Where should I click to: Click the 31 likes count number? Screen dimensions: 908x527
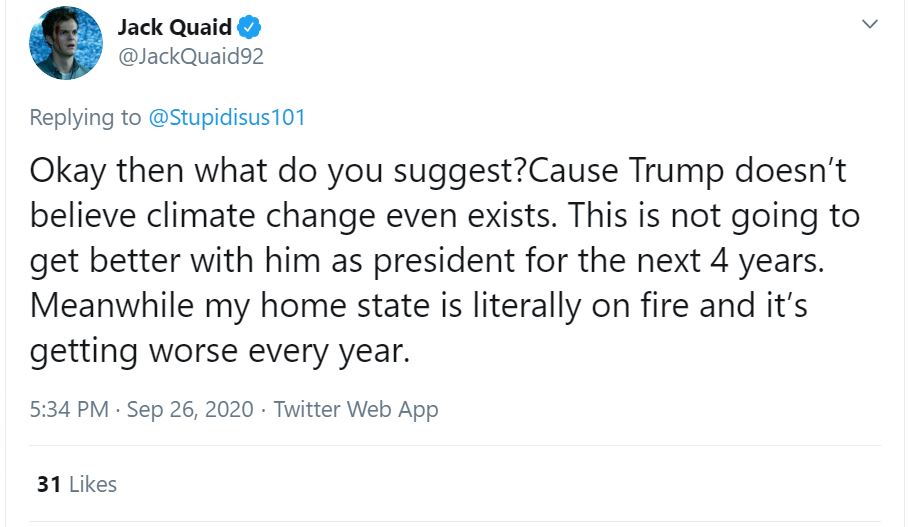coord(49,484)
